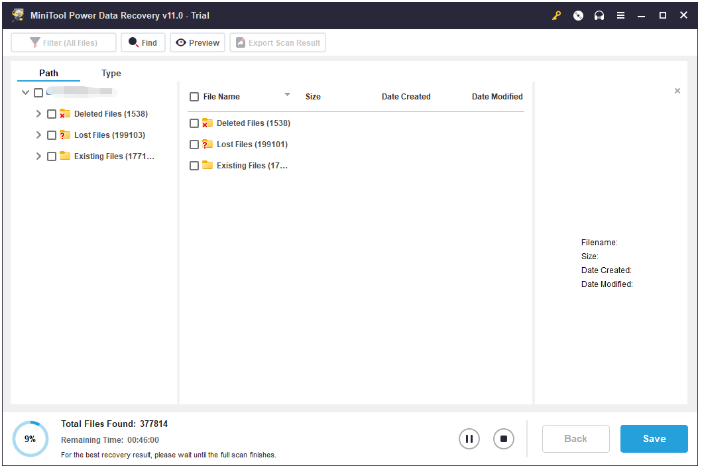Collapse the root drive tree node

tap(26, 92)
